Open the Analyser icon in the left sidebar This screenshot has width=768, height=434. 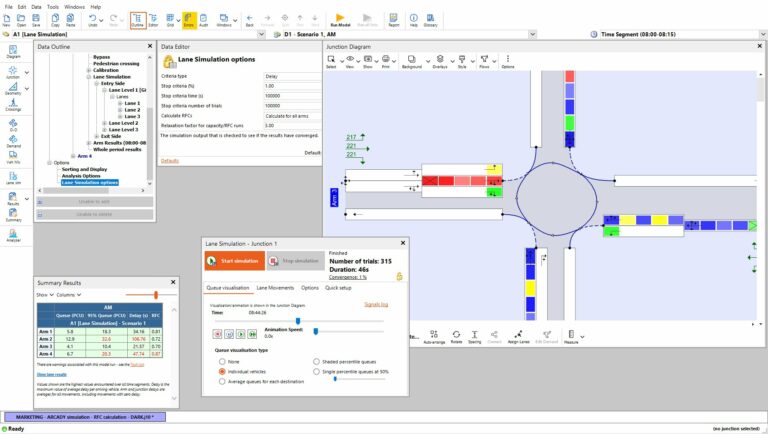[13, 236]
